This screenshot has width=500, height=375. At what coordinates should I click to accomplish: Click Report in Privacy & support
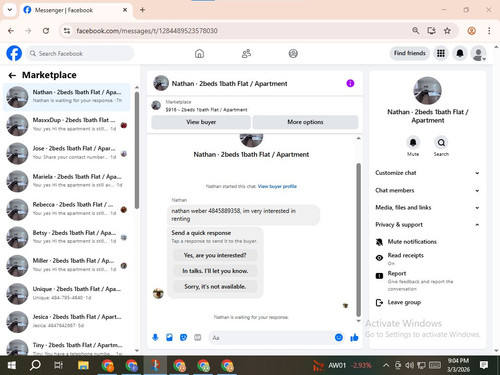tap(427, 281)
